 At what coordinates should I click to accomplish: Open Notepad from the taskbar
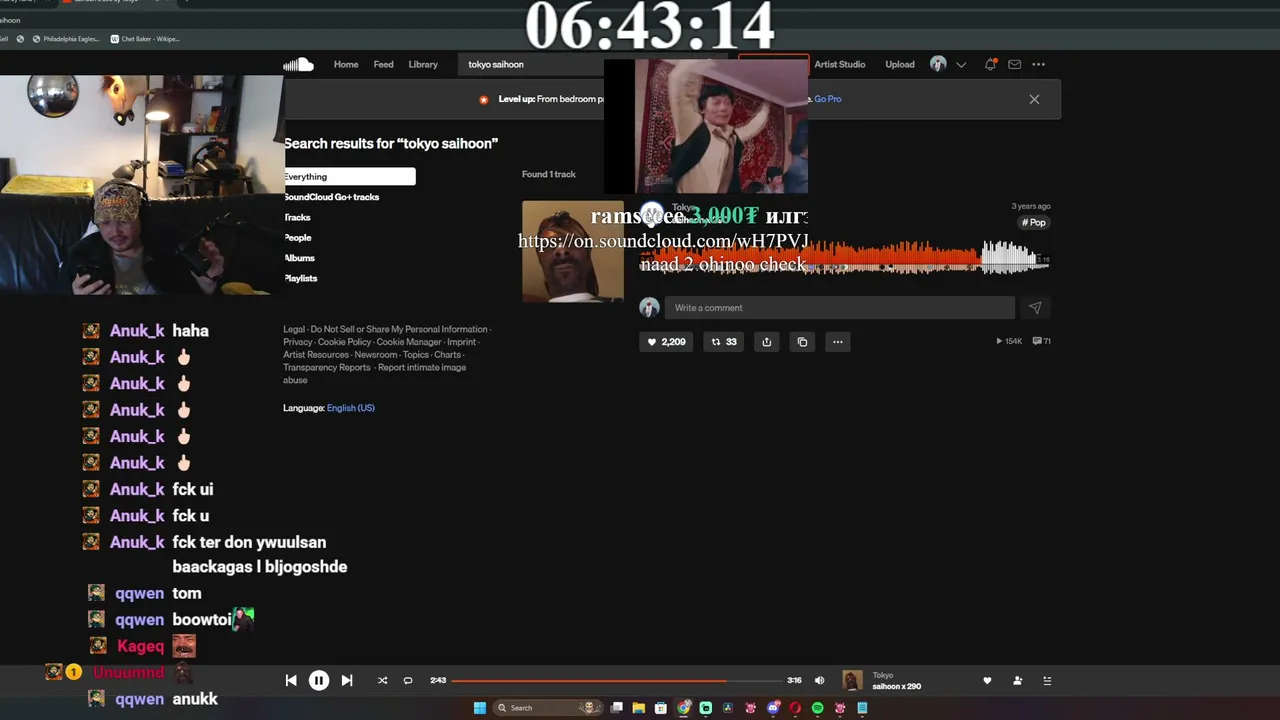(x=862, y=708)
